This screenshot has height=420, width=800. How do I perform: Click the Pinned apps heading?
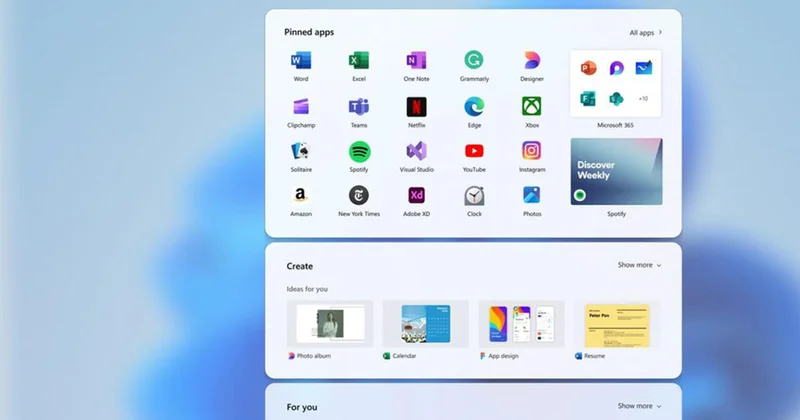pos(309,32)
